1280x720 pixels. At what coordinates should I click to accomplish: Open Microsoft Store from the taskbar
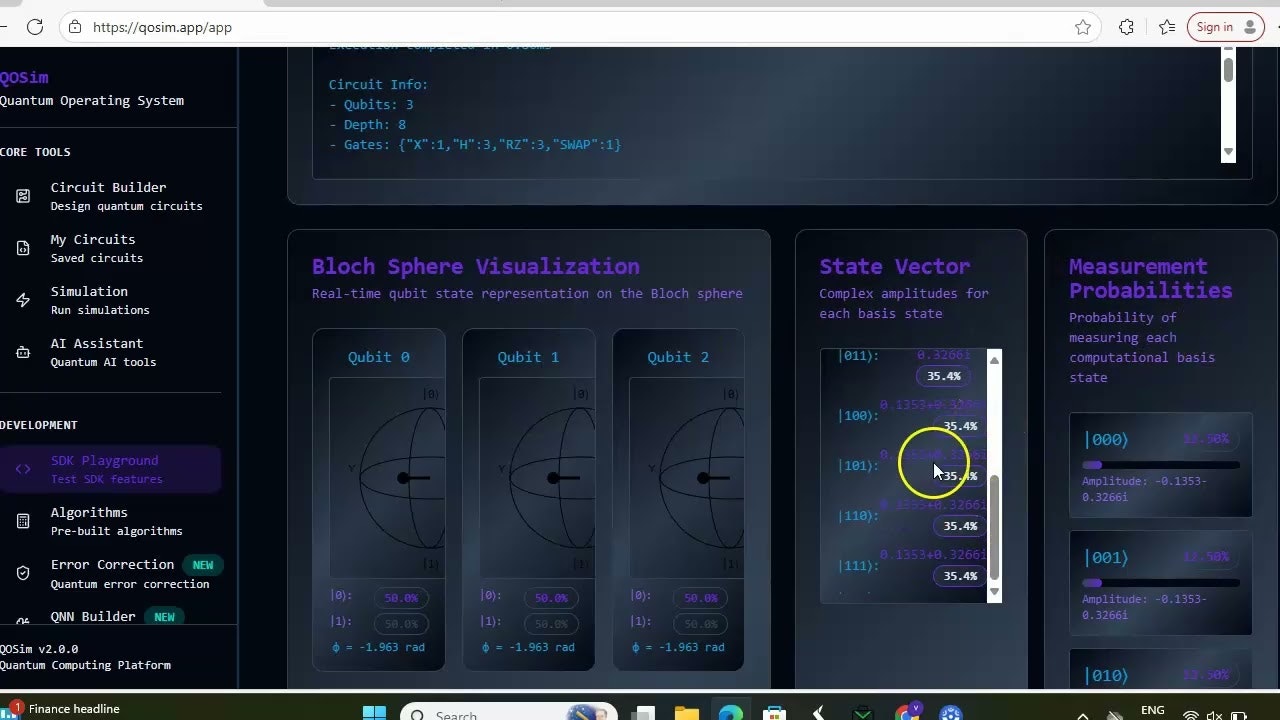pos(775,713)
